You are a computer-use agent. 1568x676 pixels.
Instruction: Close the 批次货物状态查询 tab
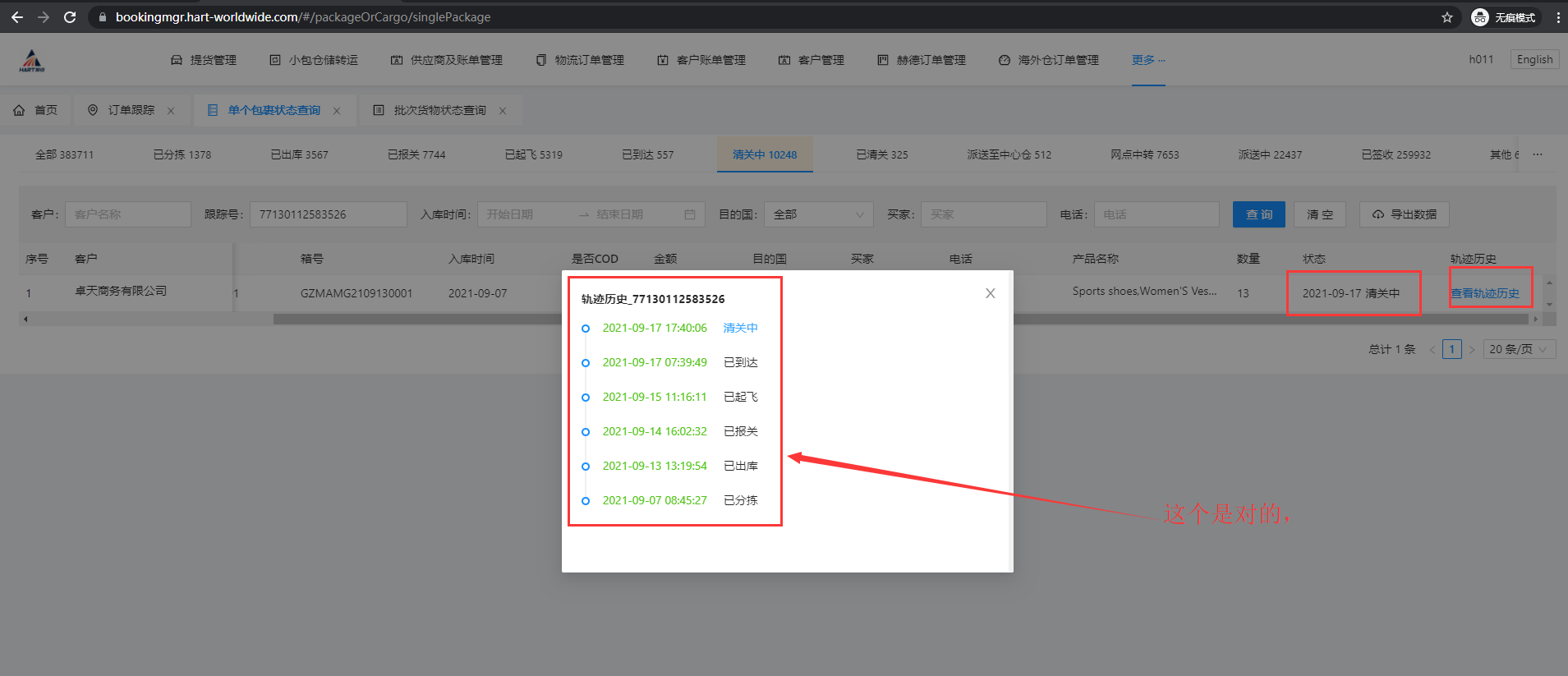(503, 111)
